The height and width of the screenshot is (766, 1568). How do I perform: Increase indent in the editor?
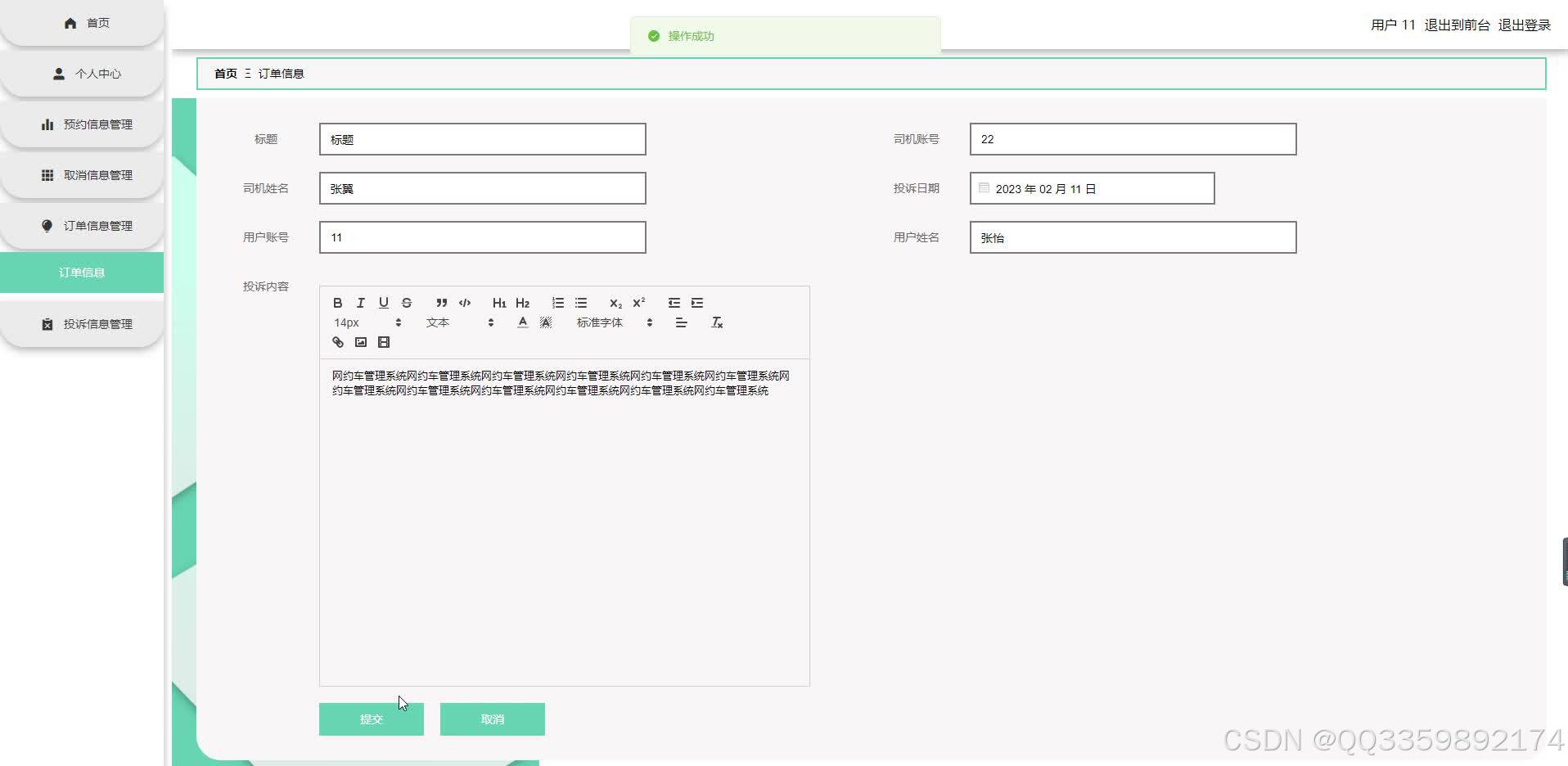point(697,303)
